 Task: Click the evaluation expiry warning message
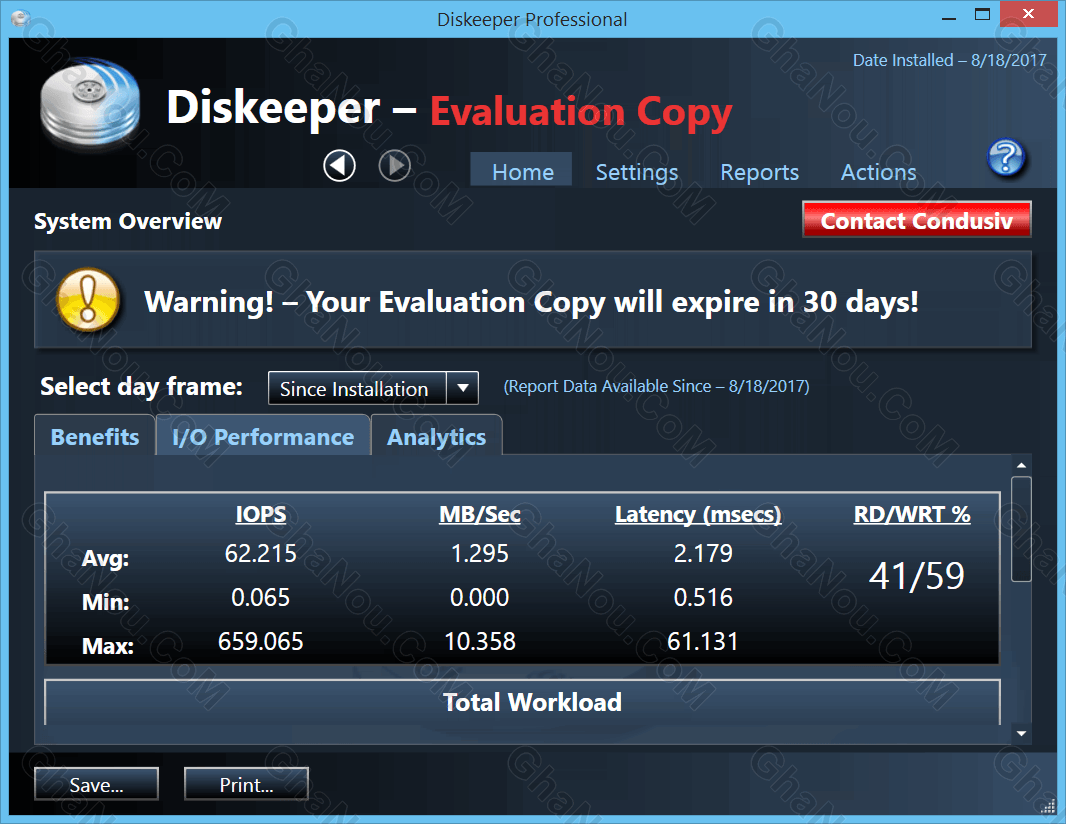click(x=531, y=302)
